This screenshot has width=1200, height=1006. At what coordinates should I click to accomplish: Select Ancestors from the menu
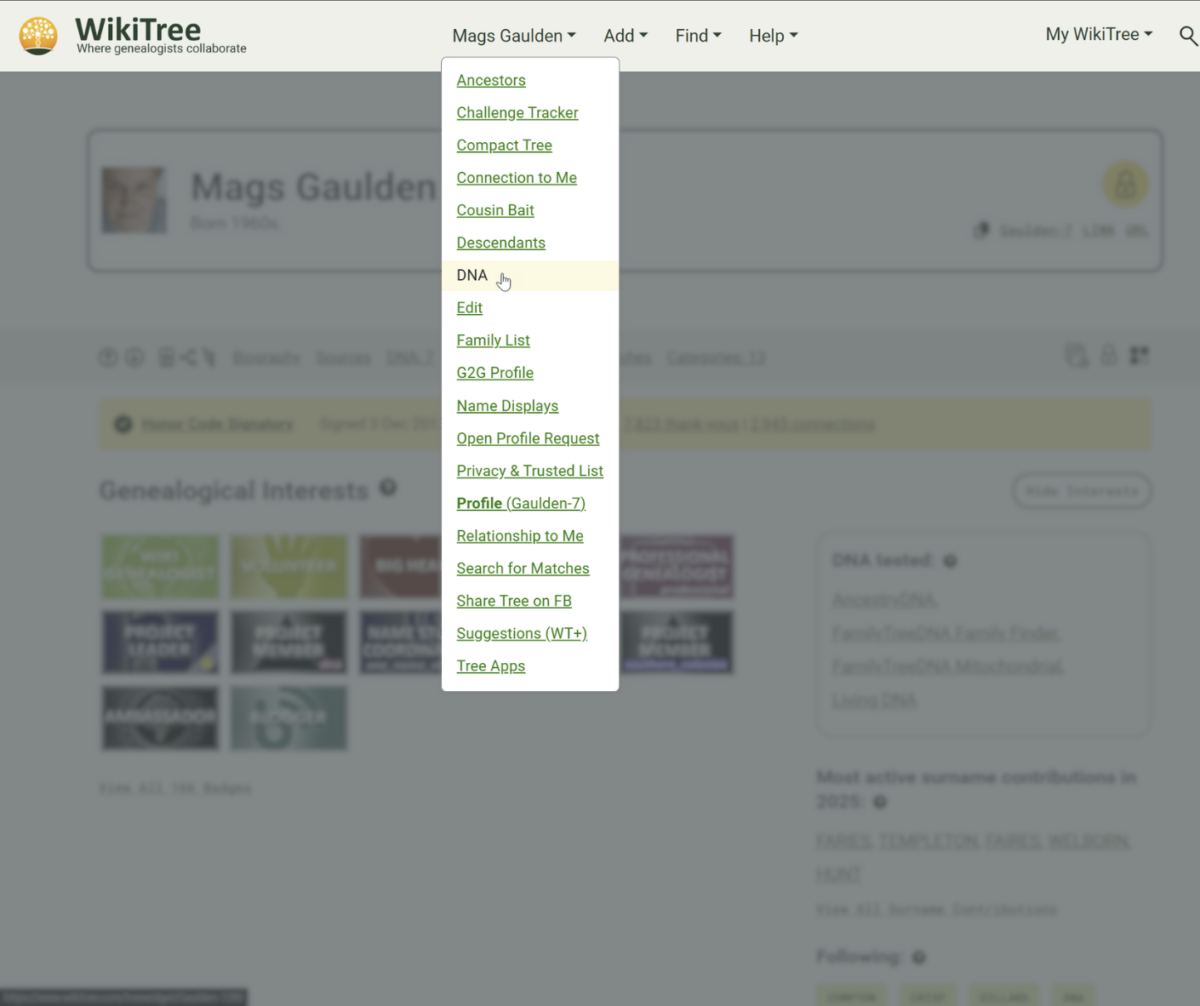click(491, 80)
